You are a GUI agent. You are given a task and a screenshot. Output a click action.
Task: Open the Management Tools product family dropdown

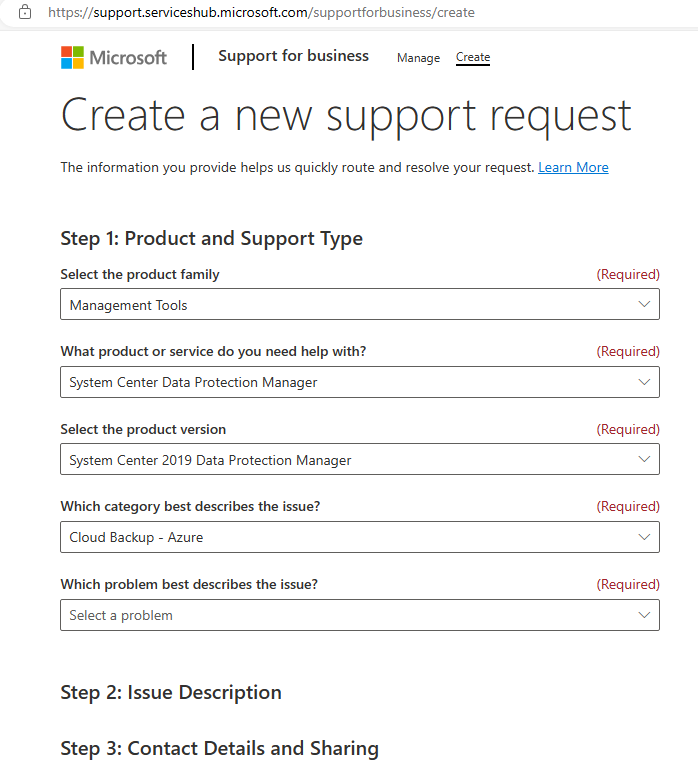point(359,304)
